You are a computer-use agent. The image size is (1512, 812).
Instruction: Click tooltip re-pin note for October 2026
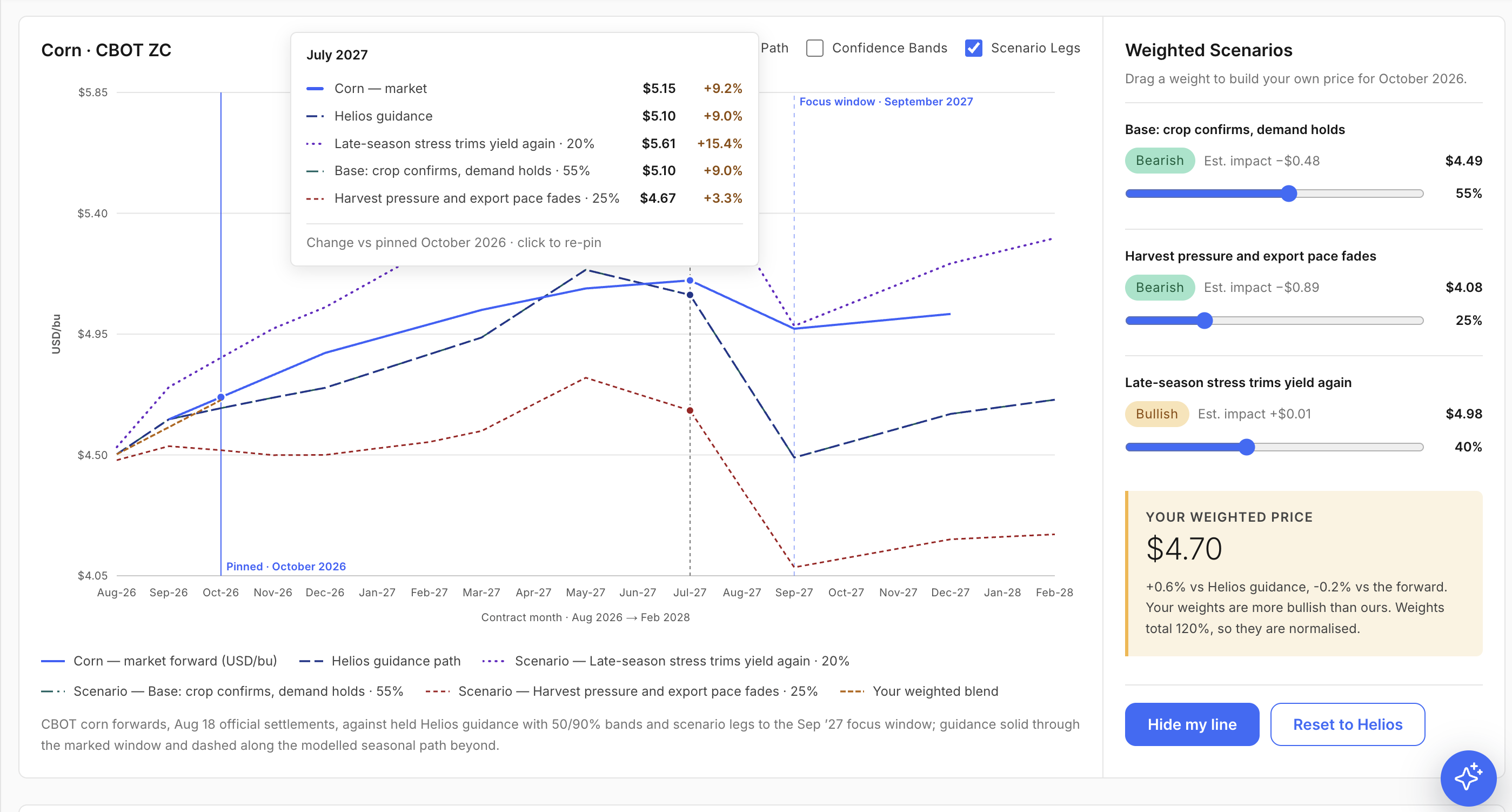pos(454,243)
